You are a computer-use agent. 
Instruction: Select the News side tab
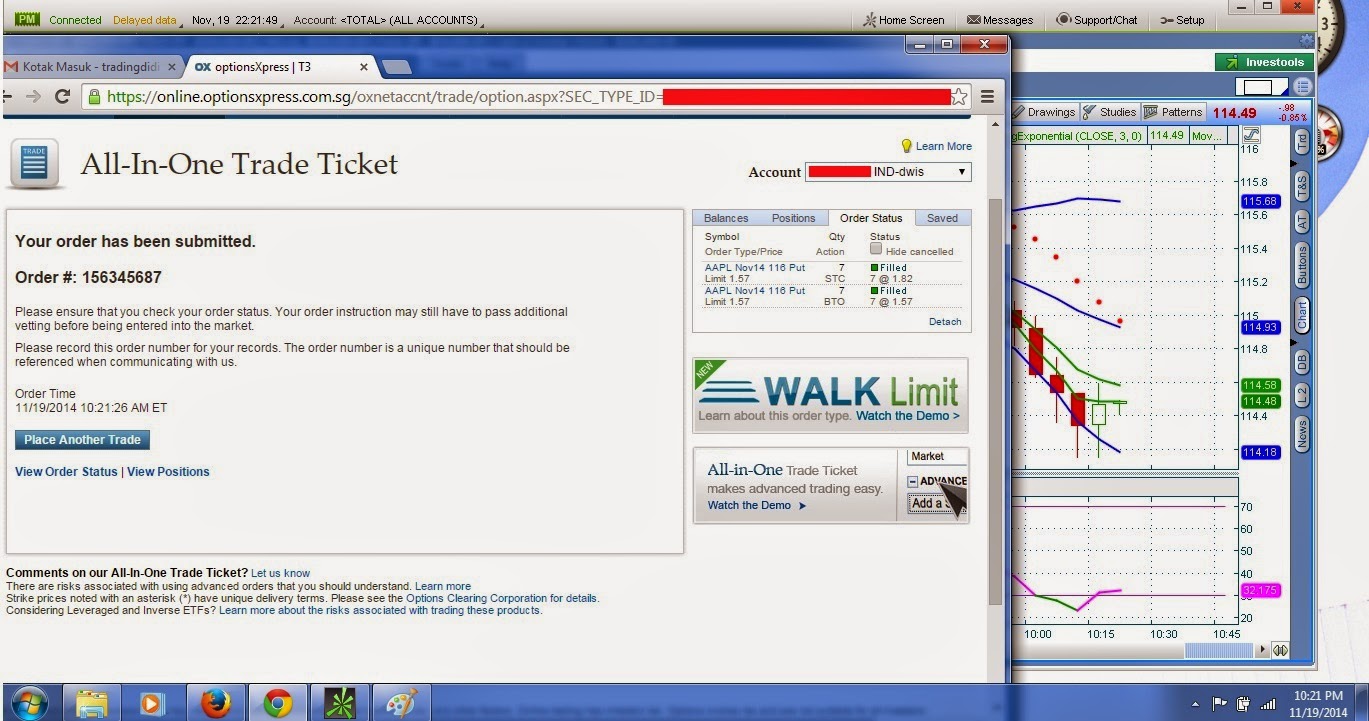coord(1302,434)
